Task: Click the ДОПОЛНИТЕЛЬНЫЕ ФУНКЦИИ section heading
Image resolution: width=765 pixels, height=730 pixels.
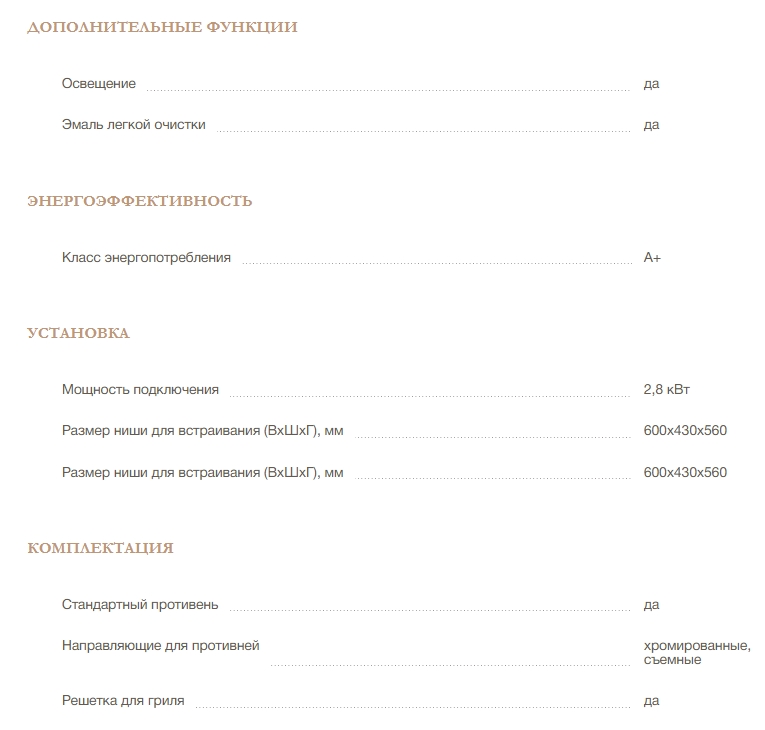Action: pos(162,27)
